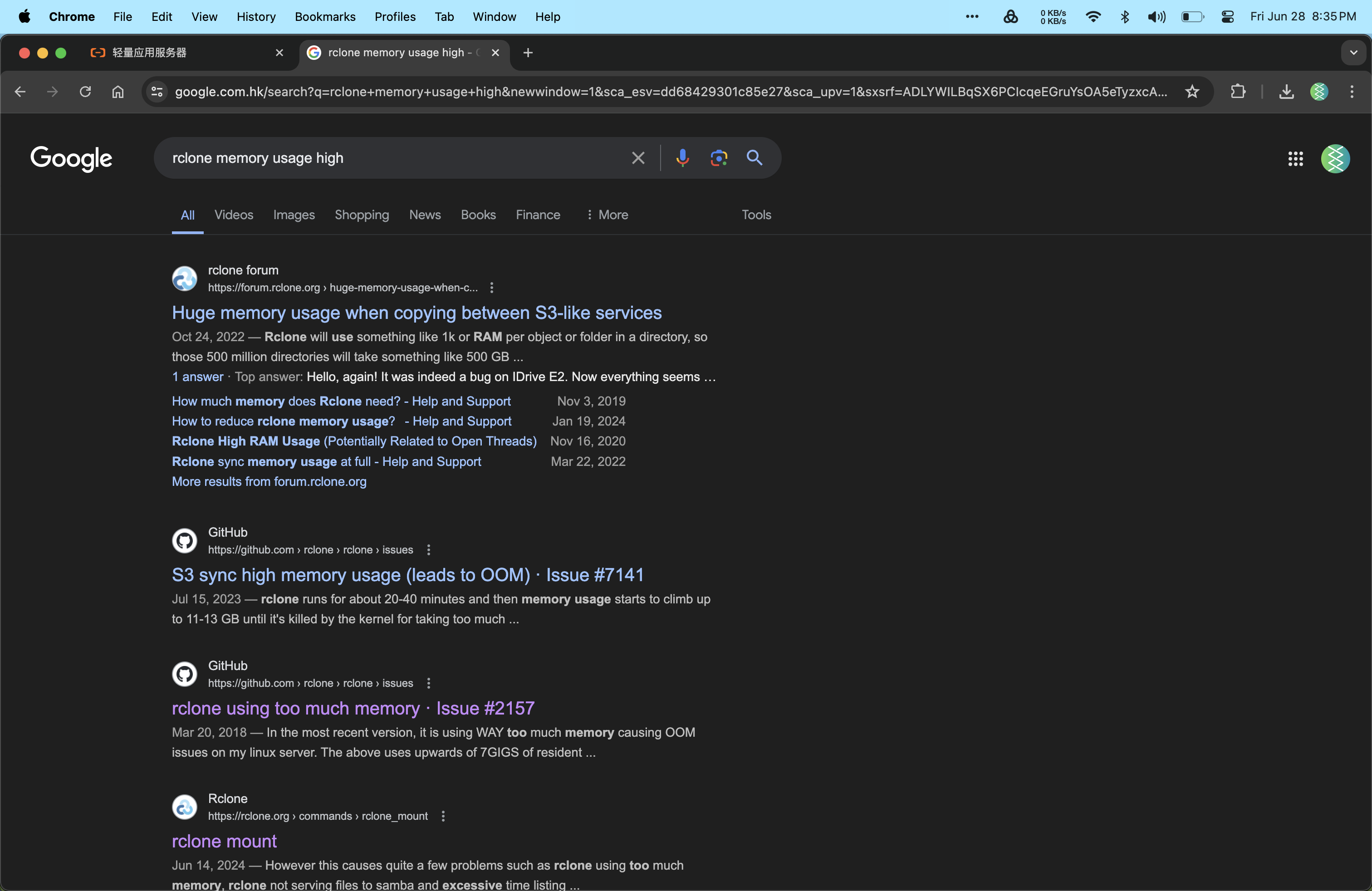Click the Wi-Fi status icon
Screen dimensions: 1372x891
click(x=1093, y=17)
